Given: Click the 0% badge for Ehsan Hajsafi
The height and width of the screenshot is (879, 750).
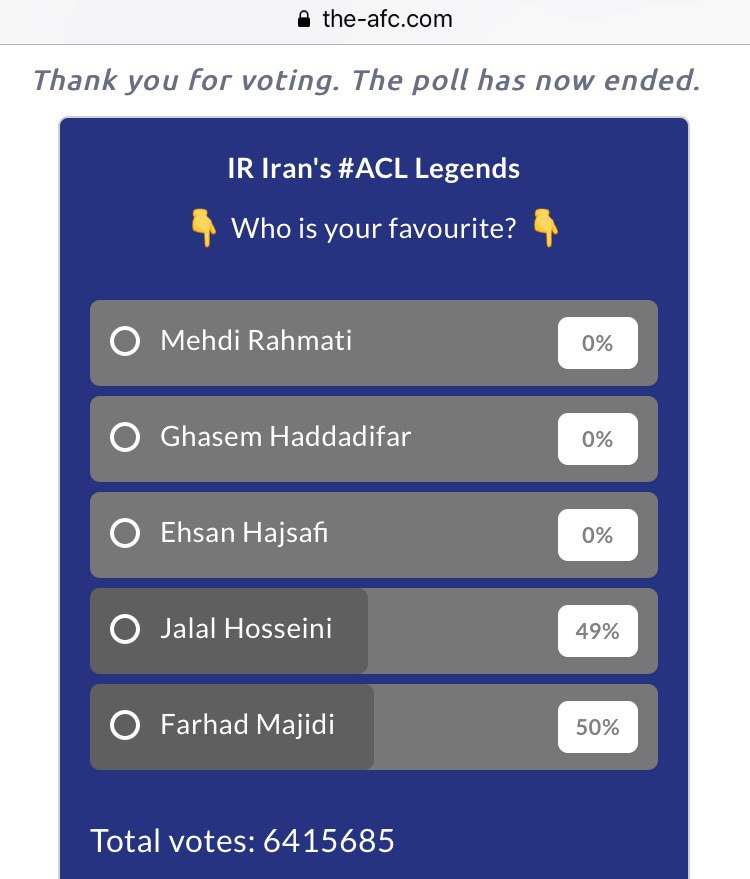Looking at the screenshot, I should point(597,535).
